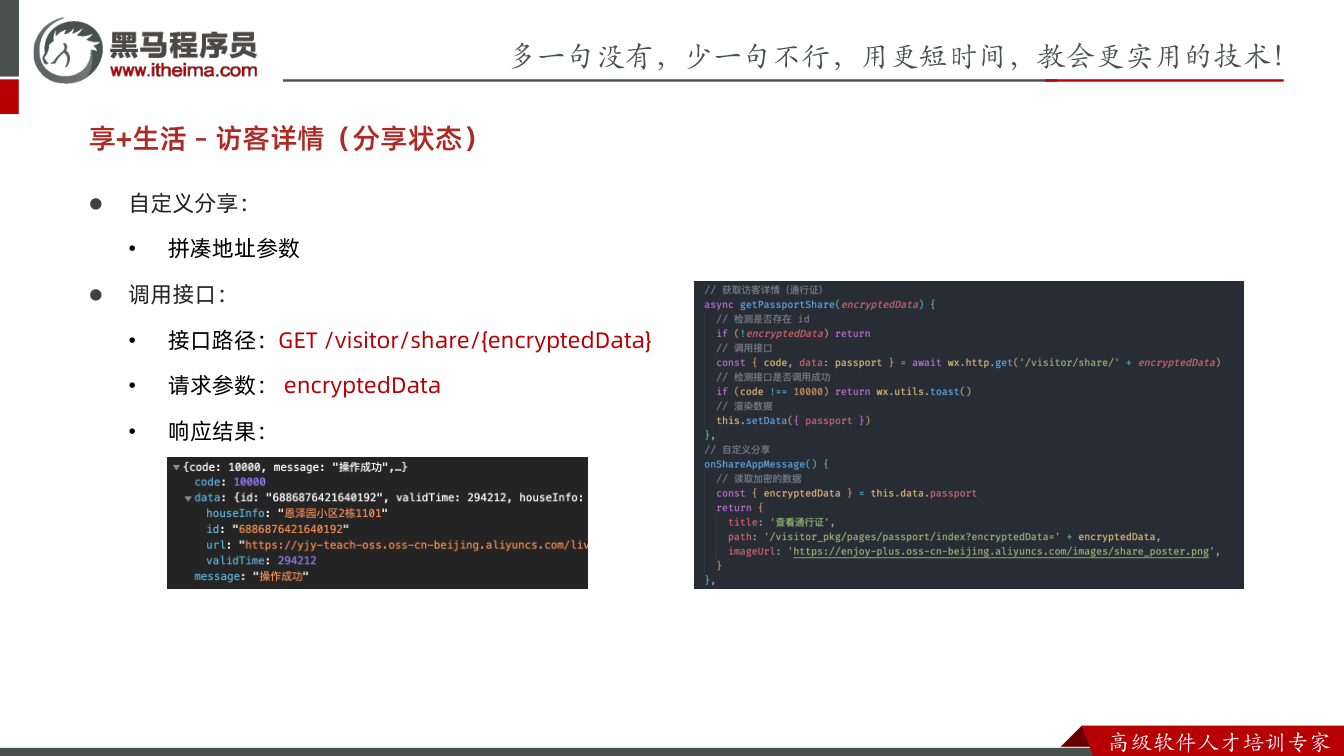Click the console url https://yjy-teach-oss string
1344x756 pixels.
click(413, 545)
